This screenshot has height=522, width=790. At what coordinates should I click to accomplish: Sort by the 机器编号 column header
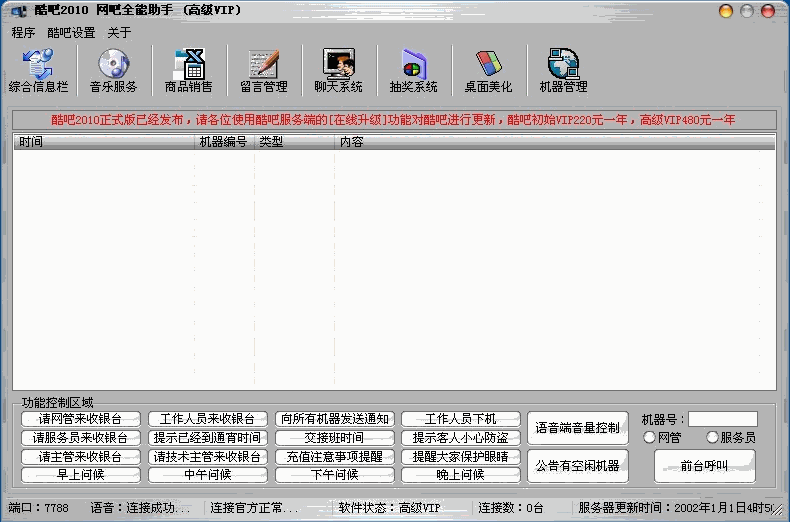pyautogui.click(x=224, y=142)
